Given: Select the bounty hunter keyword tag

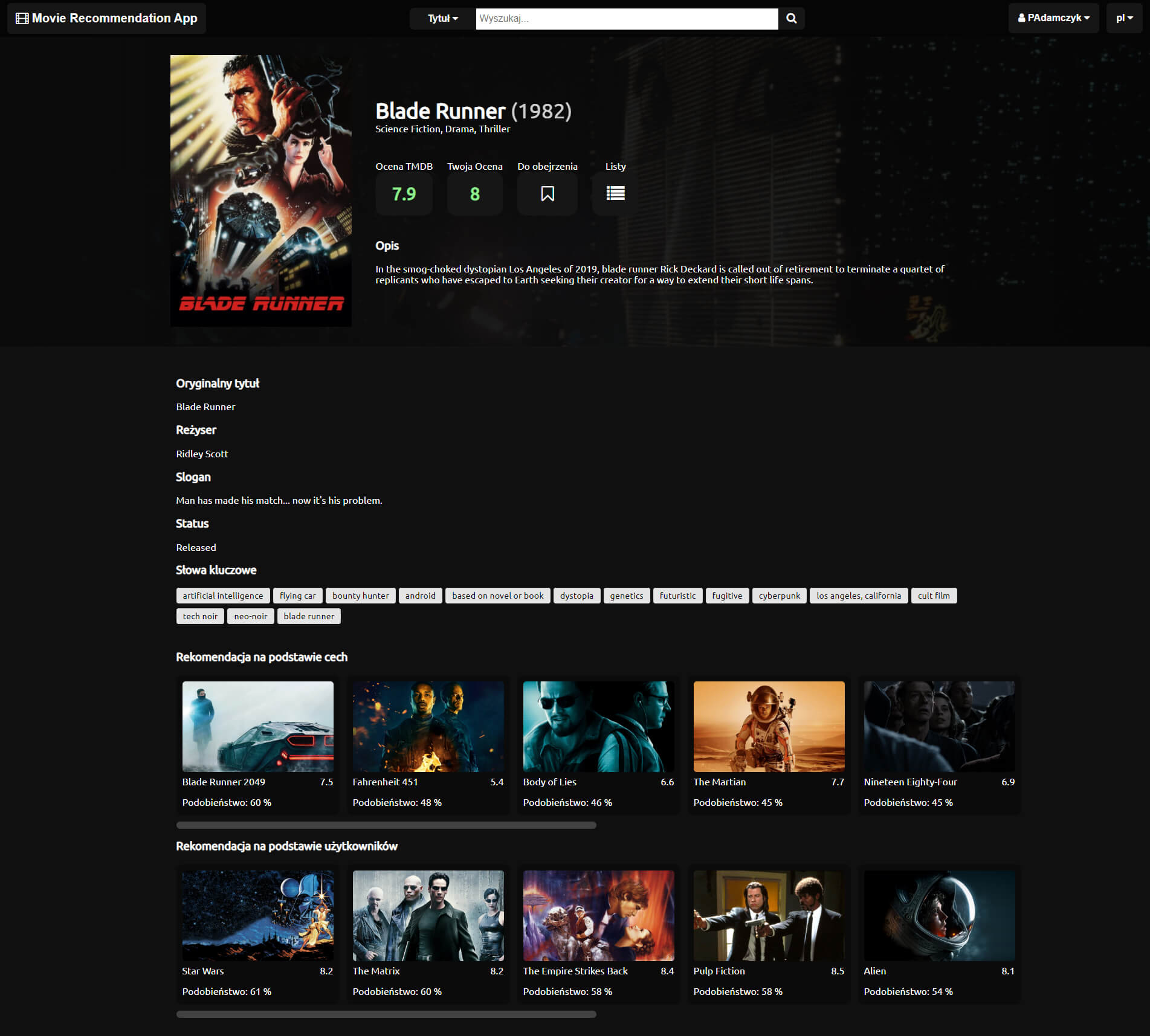Looking at the screenshot, I should [x=361, y=596].
